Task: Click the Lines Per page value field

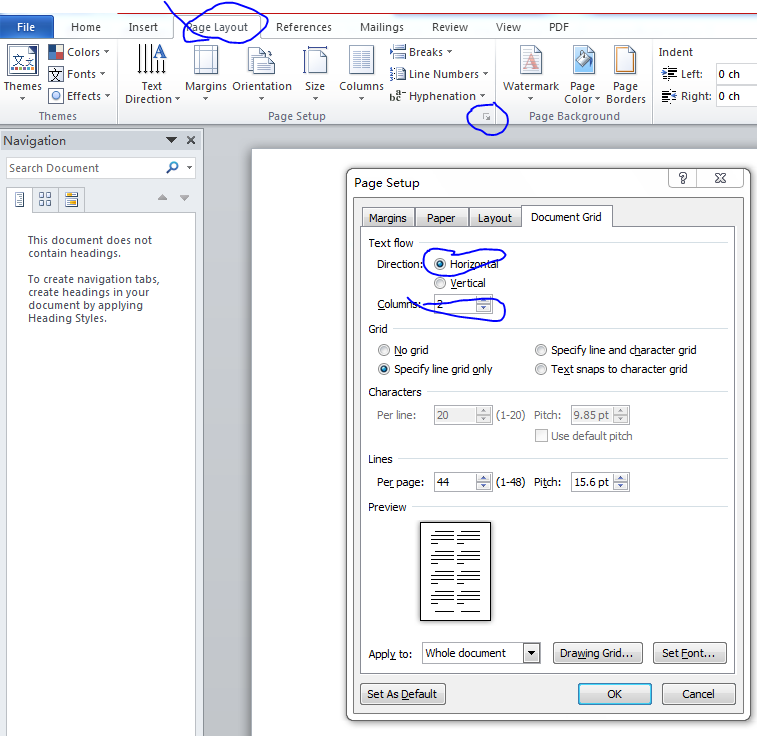Action: pos(455,482)
